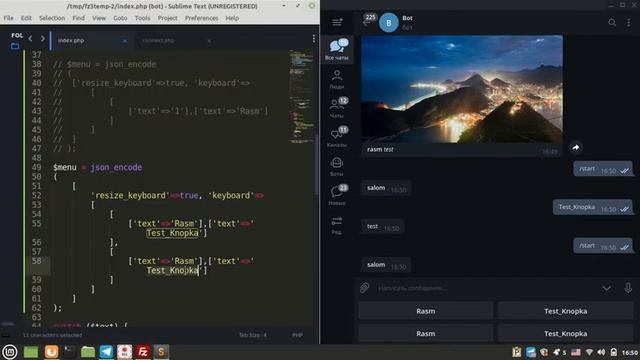Search in the Bot chat
The image size is (640, 360).
[x=612, y=22]
